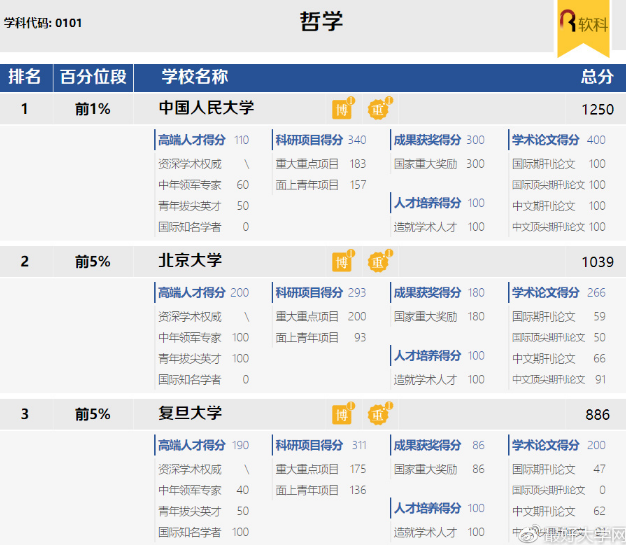Click 科研项目得分 340 heading
This screenshot has height=545, width=626.
[321, 140]
